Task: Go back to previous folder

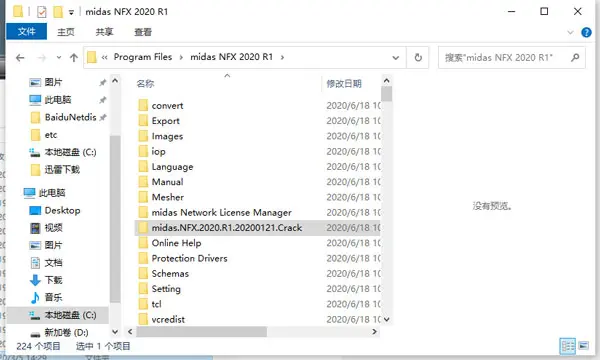Action: (x=20, y=58)
